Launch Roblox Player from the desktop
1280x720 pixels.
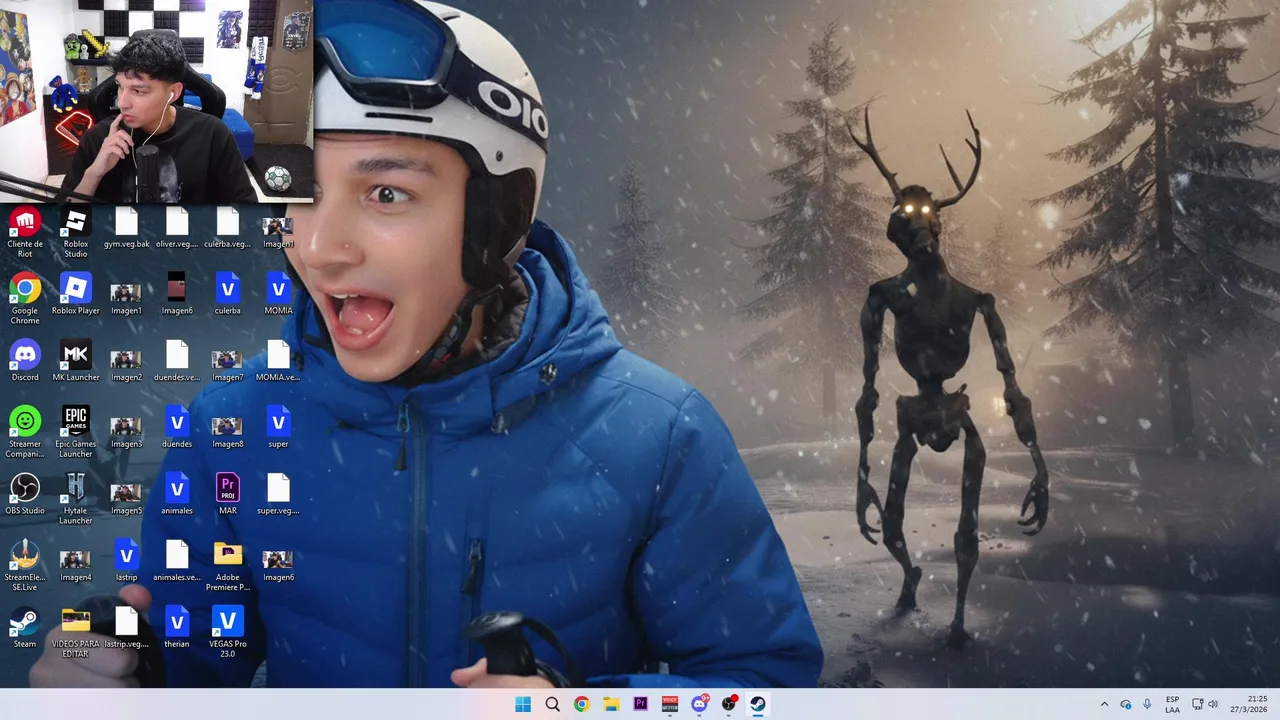[76, 295]
